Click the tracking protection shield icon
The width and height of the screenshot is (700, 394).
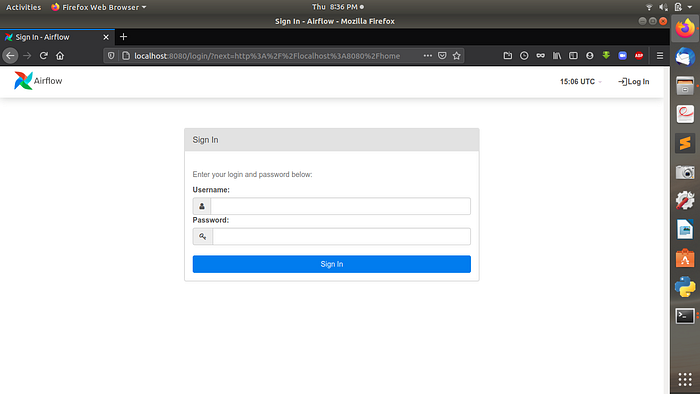tap(111, 56)
